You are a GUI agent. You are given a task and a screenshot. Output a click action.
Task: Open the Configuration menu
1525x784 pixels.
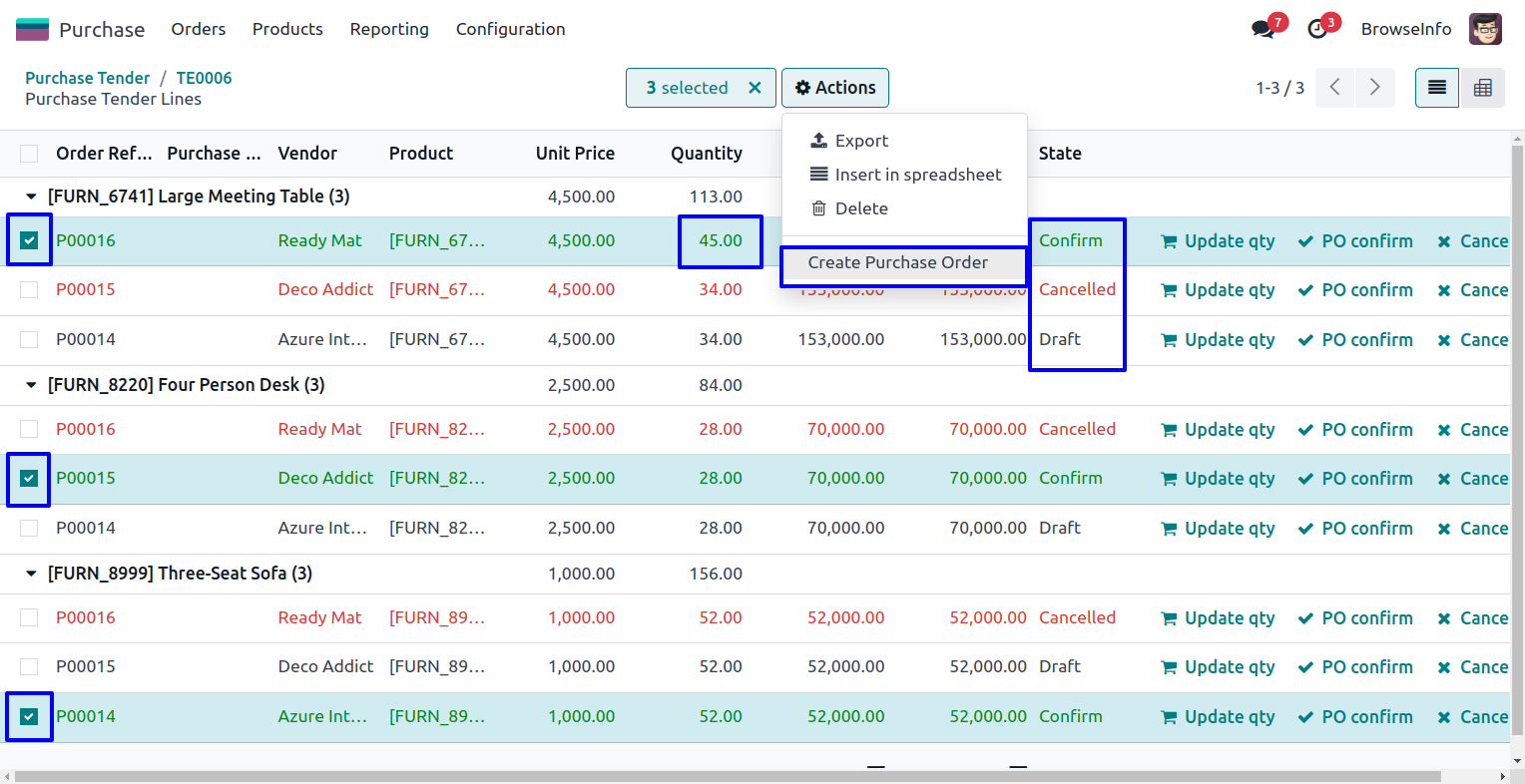click(511, 29)
